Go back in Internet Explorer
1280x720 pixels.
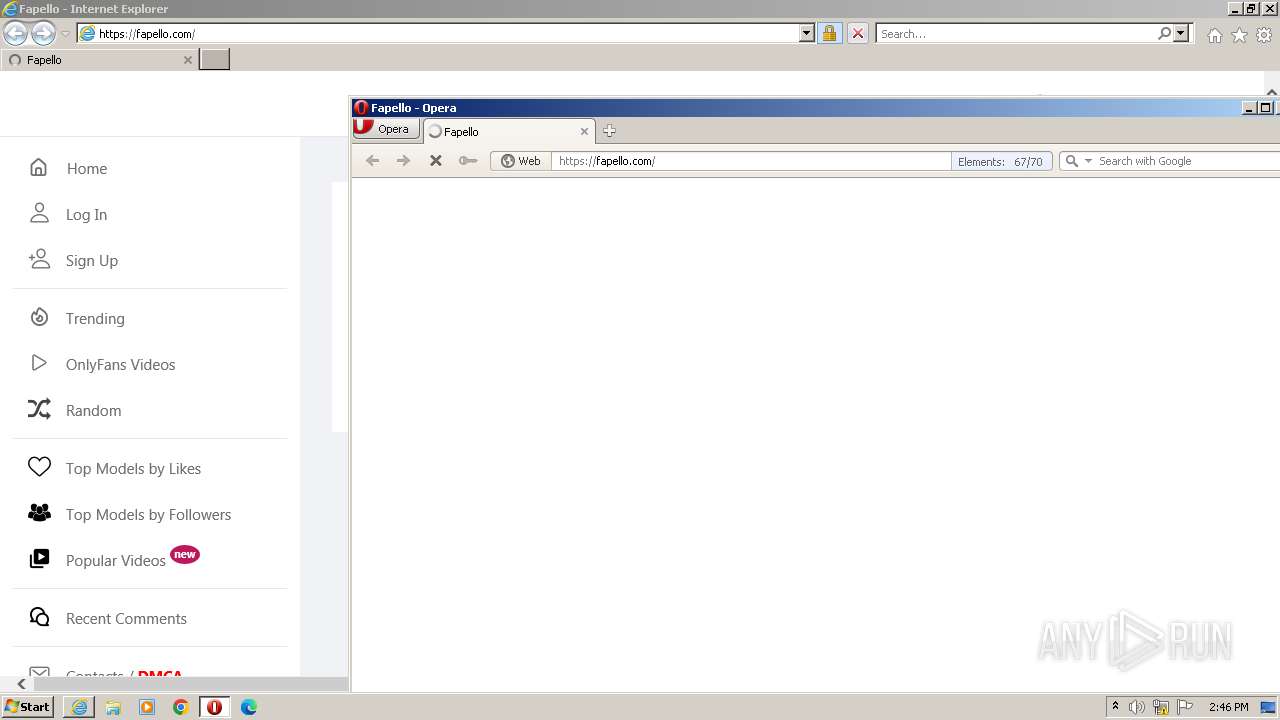click(x=16, y=34)
